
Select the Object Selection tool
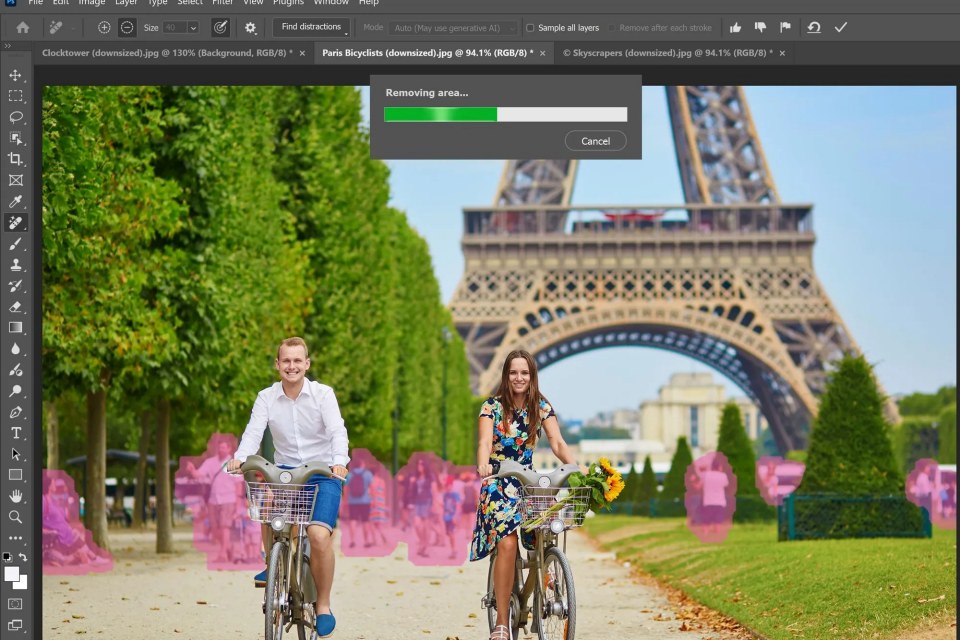point(16,138)
